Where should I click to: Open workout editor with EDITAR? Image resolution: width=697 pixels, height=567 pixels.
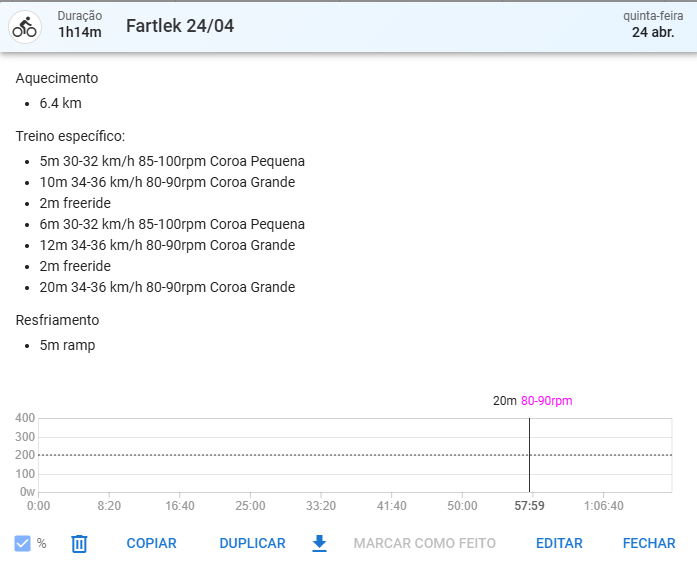coord(559,543)
